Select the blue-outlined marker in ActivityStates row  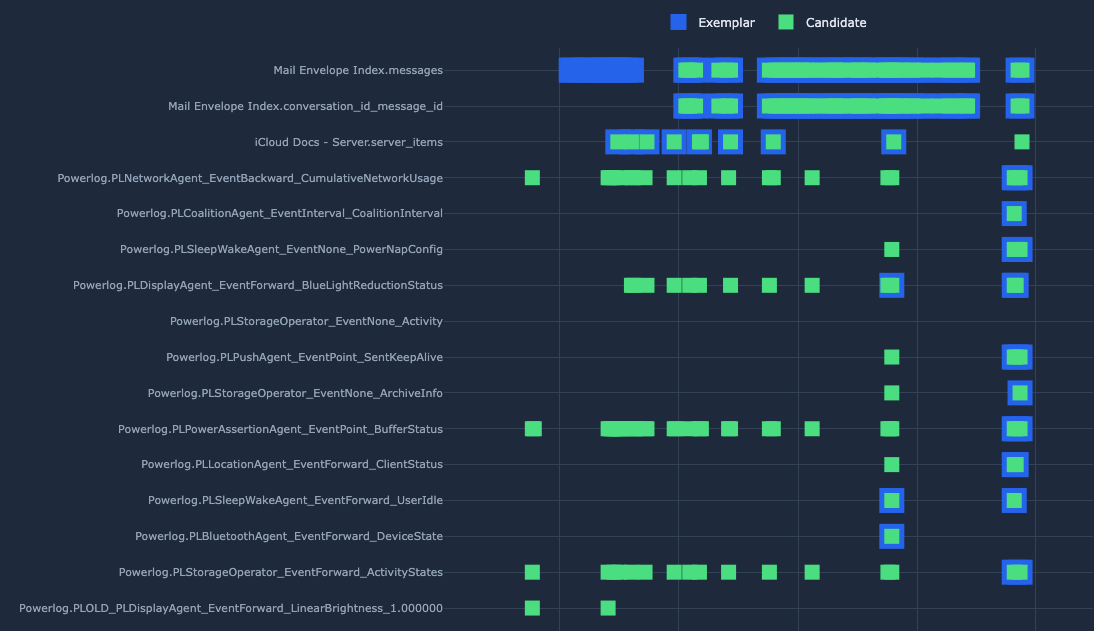[x=1017, y=572]
